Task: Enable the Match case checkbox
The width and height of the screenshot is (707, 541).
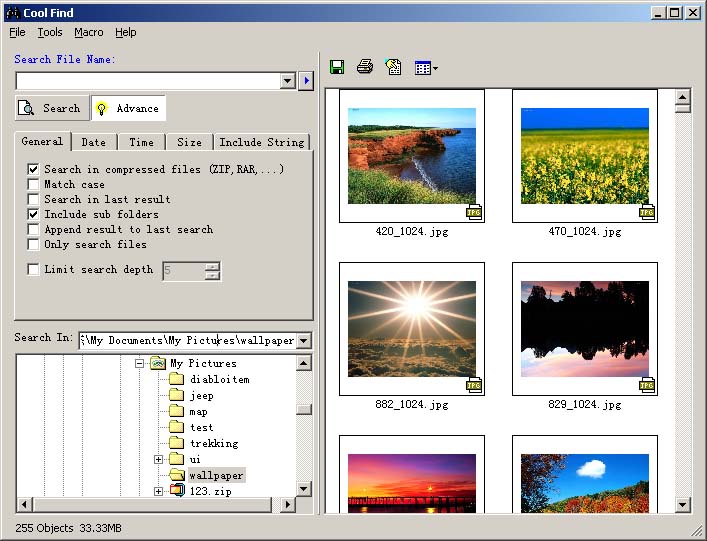Action: click(33, 184)
